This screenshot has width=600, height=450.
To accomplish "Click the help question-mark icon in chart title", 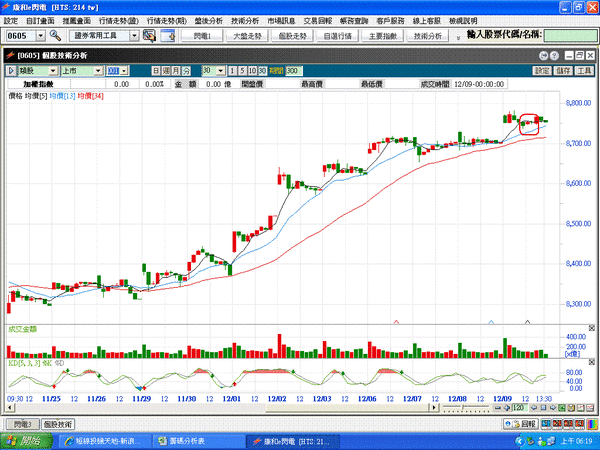I will tap(554, 56).
